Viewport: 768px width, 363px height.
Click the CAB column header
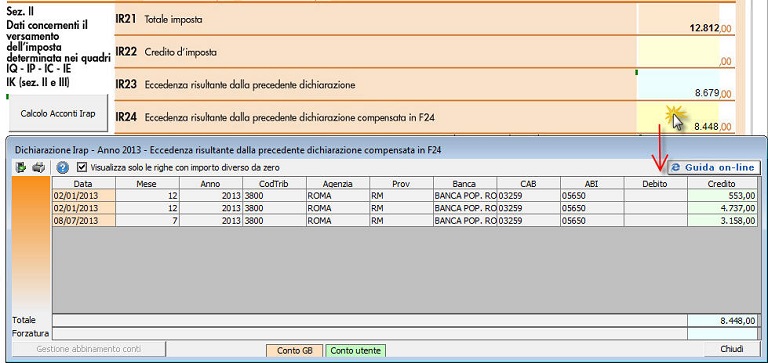(x=528, y=184)
